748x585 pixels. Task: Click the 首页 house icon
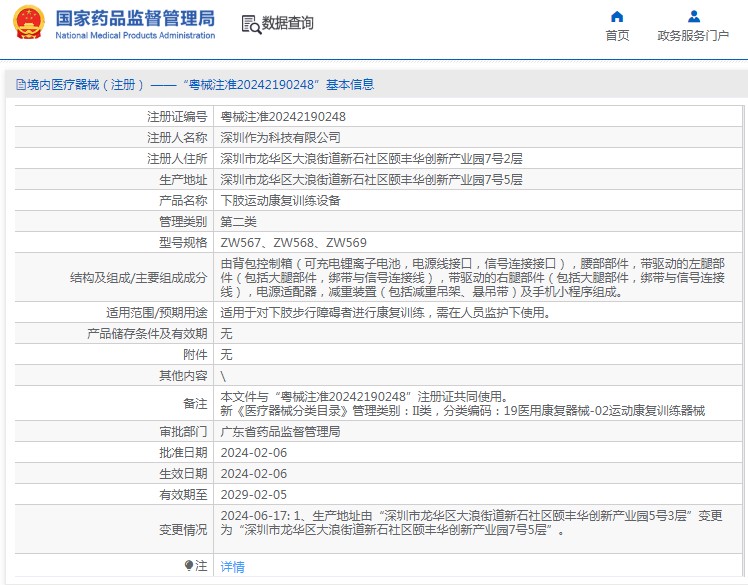pos(617,16)
